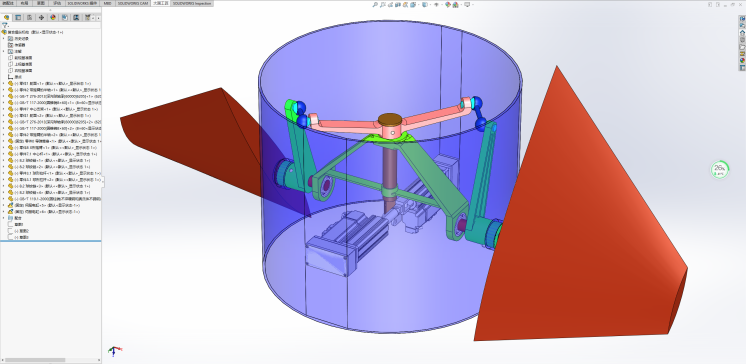
Task: Open dropdown beside View Settings monitor
Action: pos(473,5)
